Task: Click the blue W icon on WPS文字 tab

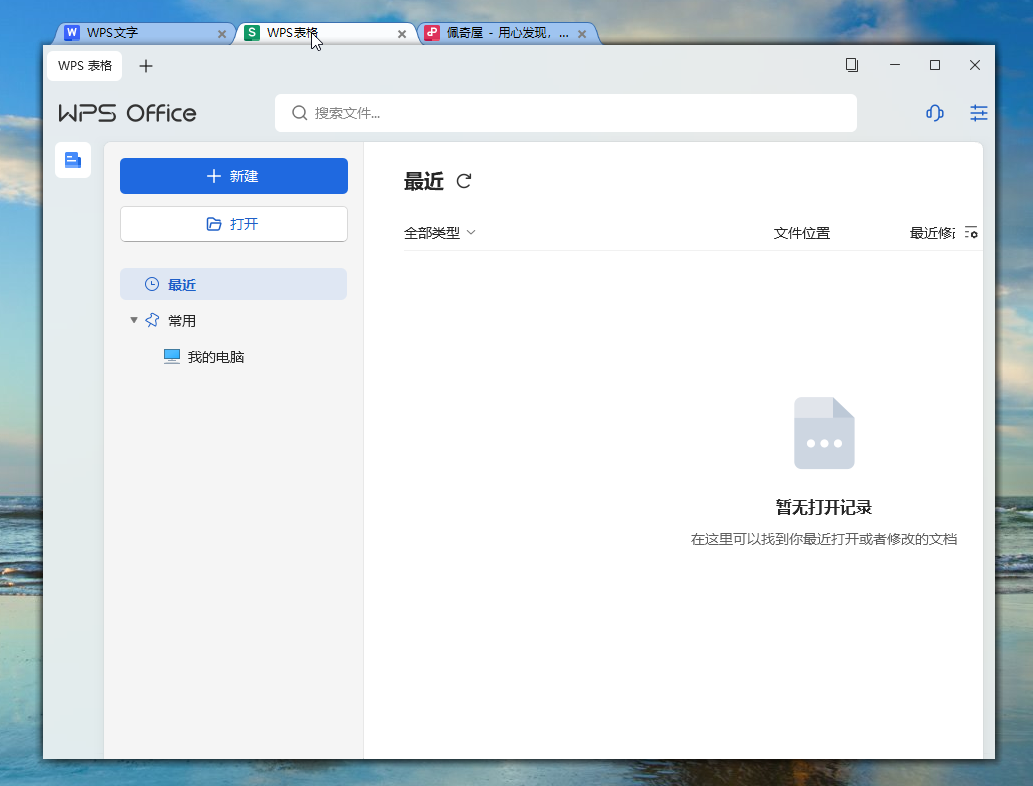Action: (72, 33)
